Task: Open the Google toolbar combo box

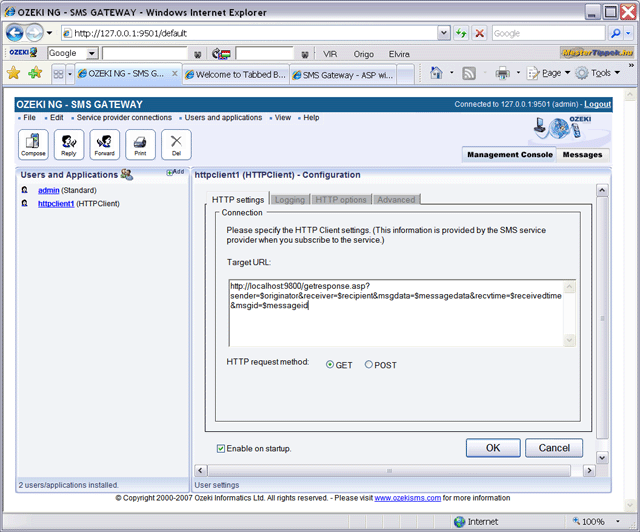Action: 73,53
